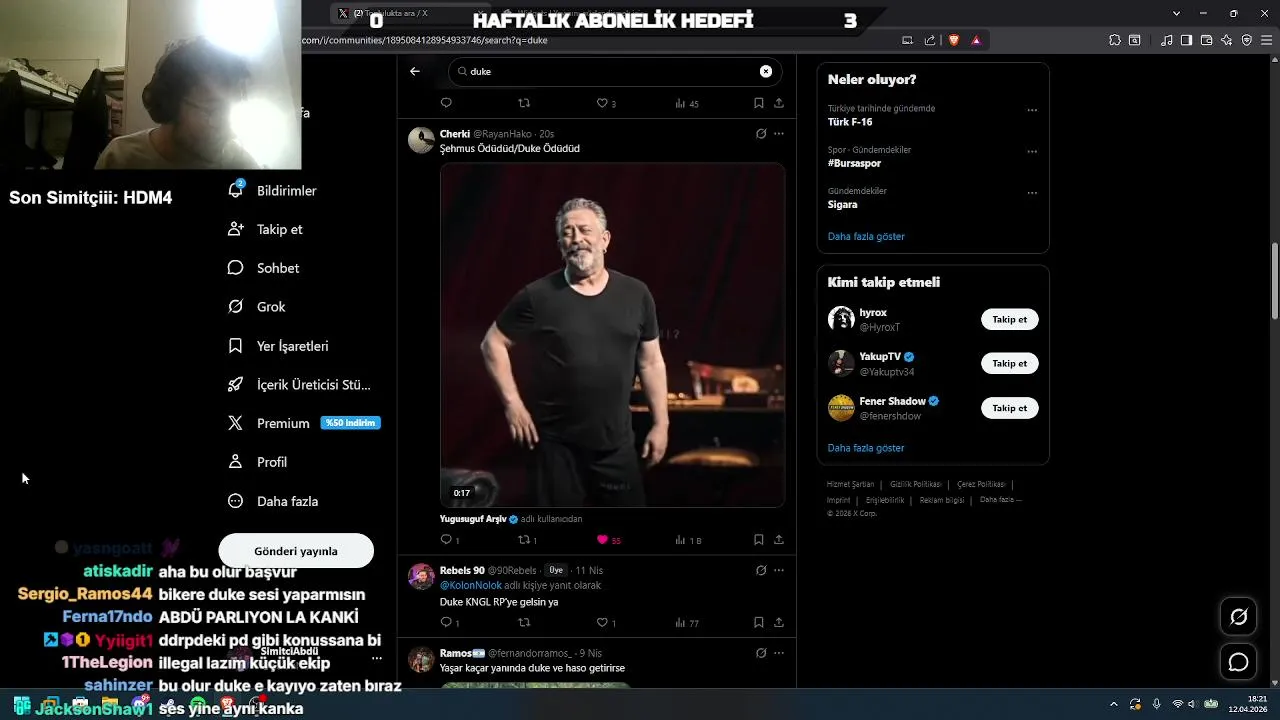Open browser extensions puzzle icon
Viewport: 1280px width, 720px height.
[1115, 40]
